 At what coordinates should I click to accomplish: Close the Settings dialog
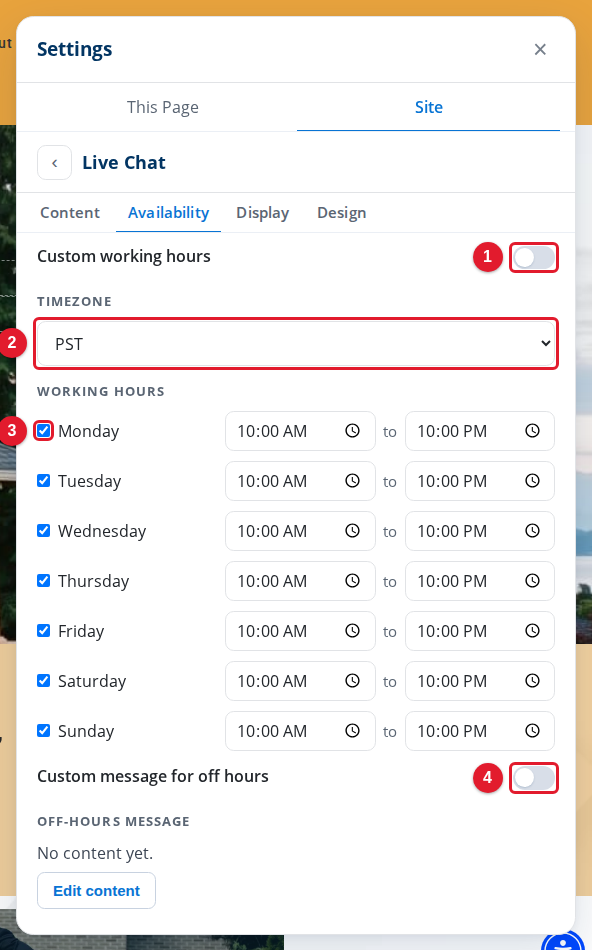click(x=540, y=49)
